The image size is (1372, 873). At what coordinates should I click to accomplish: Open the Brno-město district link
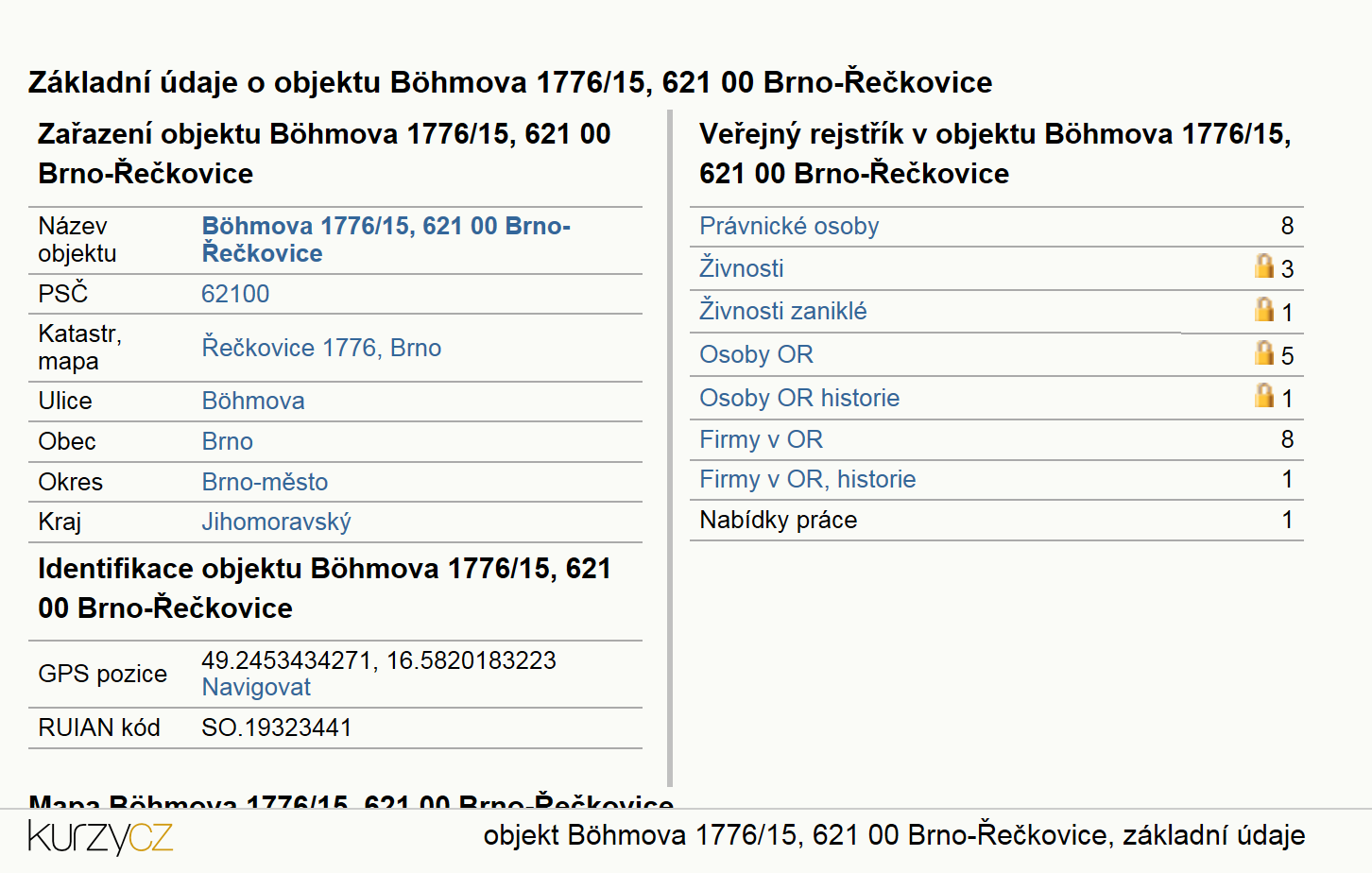[265, 482]
